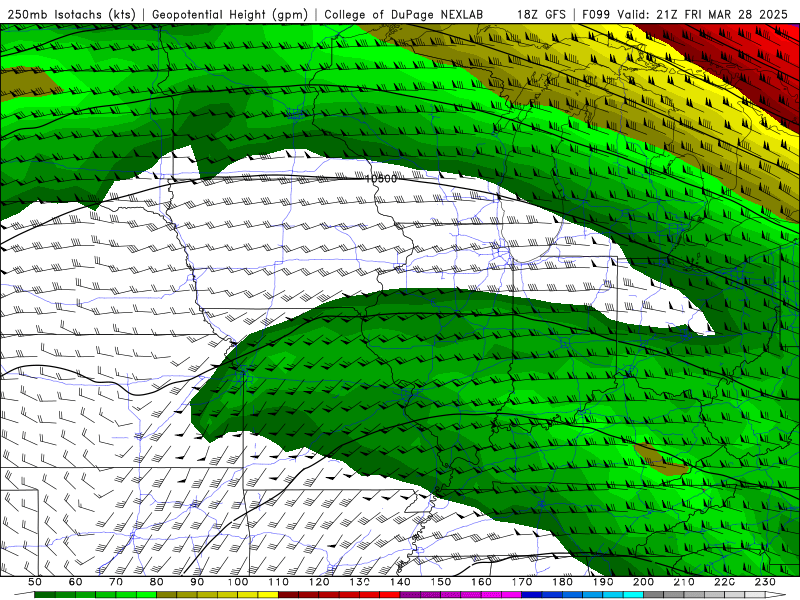The image size is (800, 600).
Task: Click the 170 value on the color scale
Action: click(522, 582)
